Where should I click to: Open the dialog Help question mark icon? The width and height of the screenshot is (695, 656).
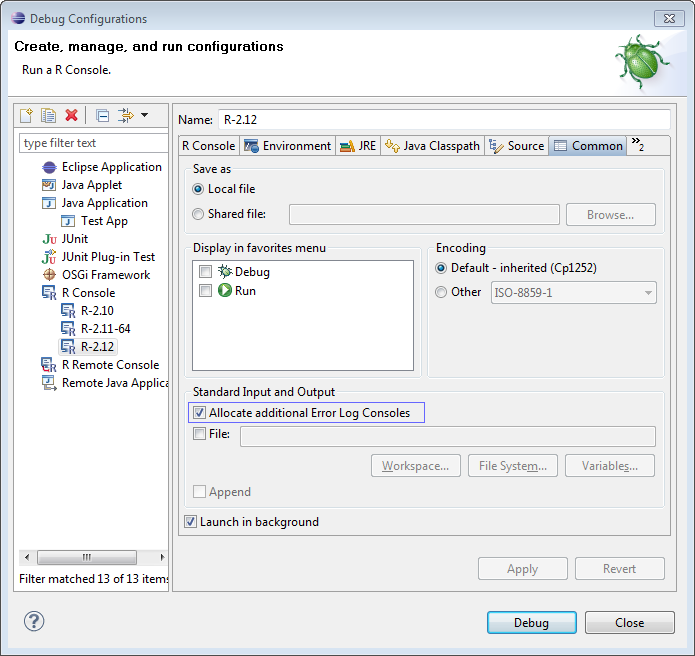tap(34, 621)
